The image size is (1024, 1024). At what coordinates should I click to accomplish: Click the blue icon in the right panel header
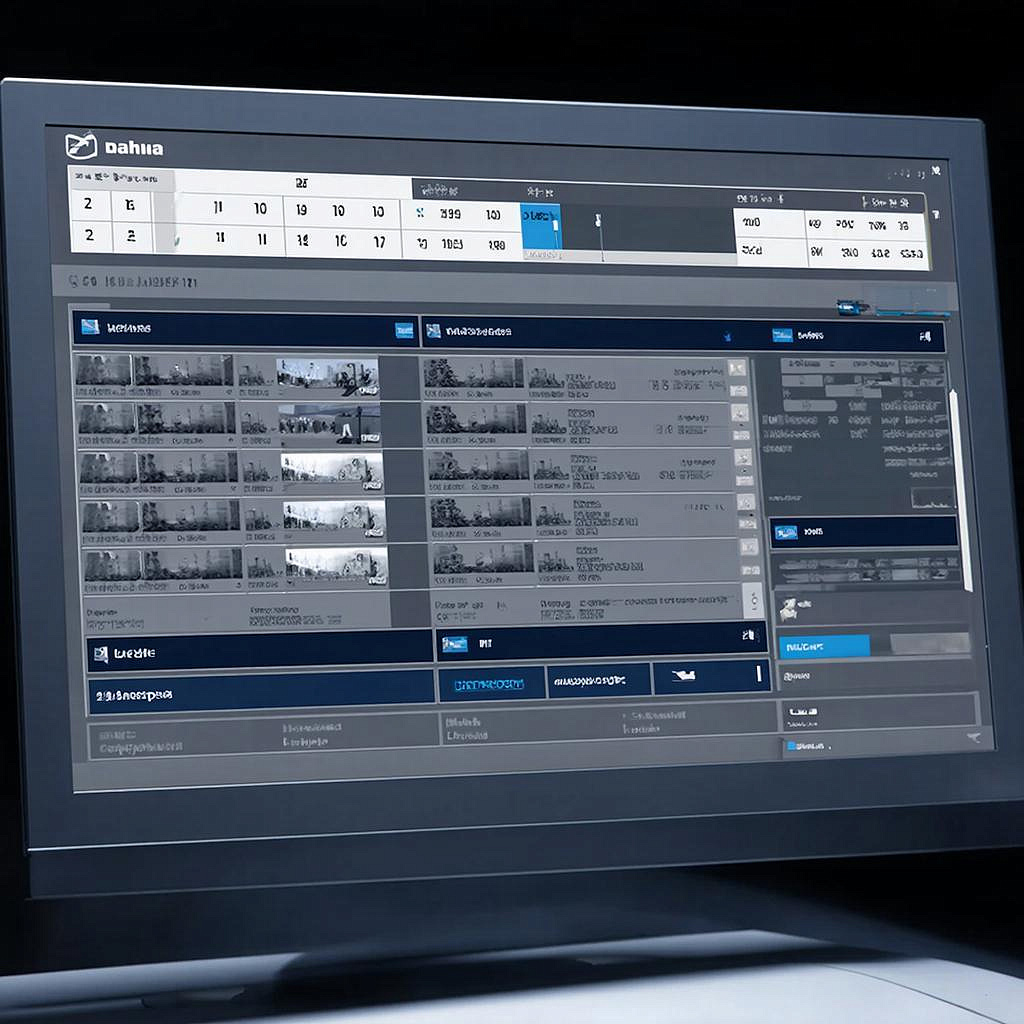tap(782, 335)
